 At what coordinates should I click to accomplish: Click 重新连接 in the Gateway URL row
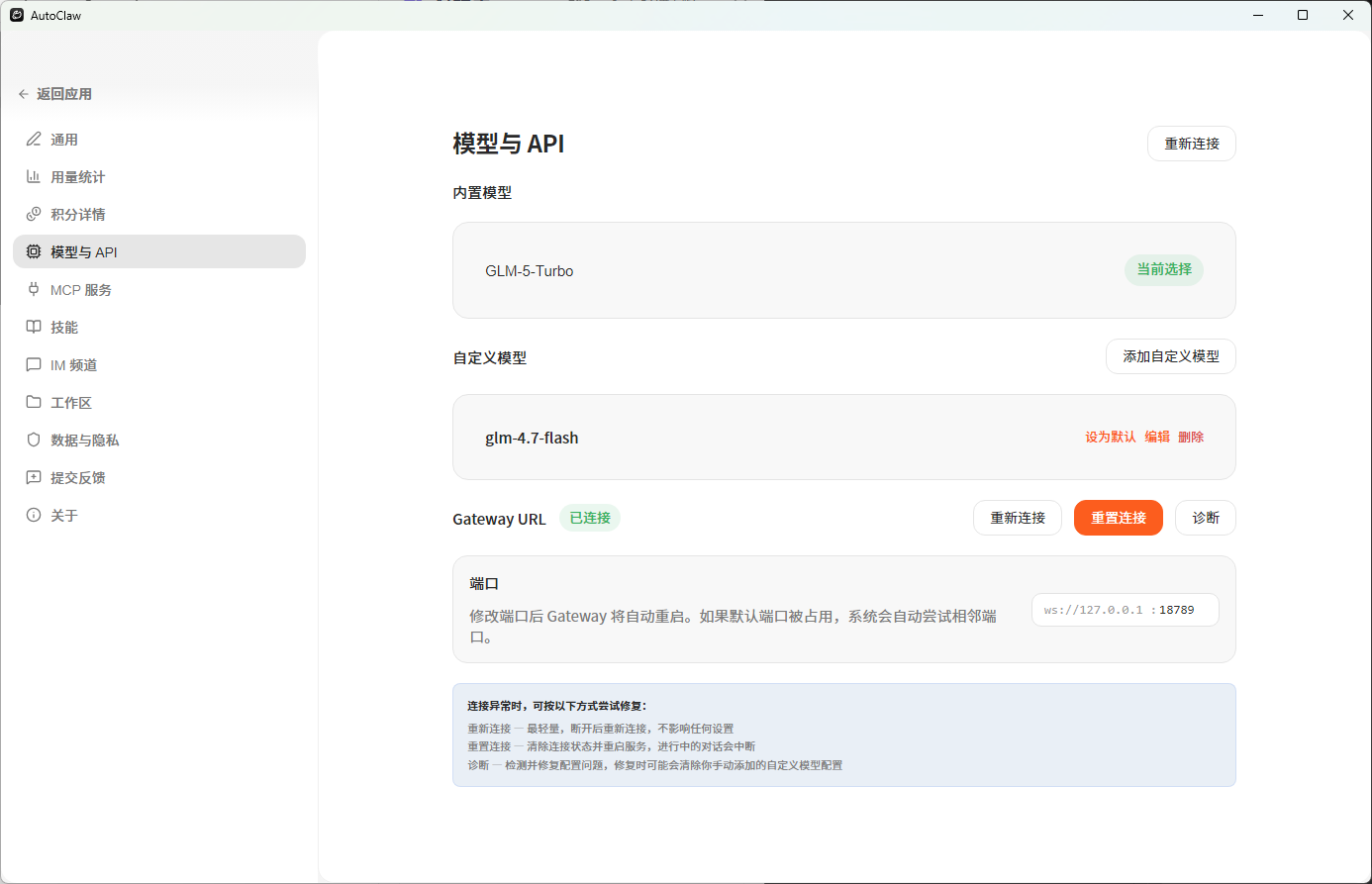tap(1018, 518)
